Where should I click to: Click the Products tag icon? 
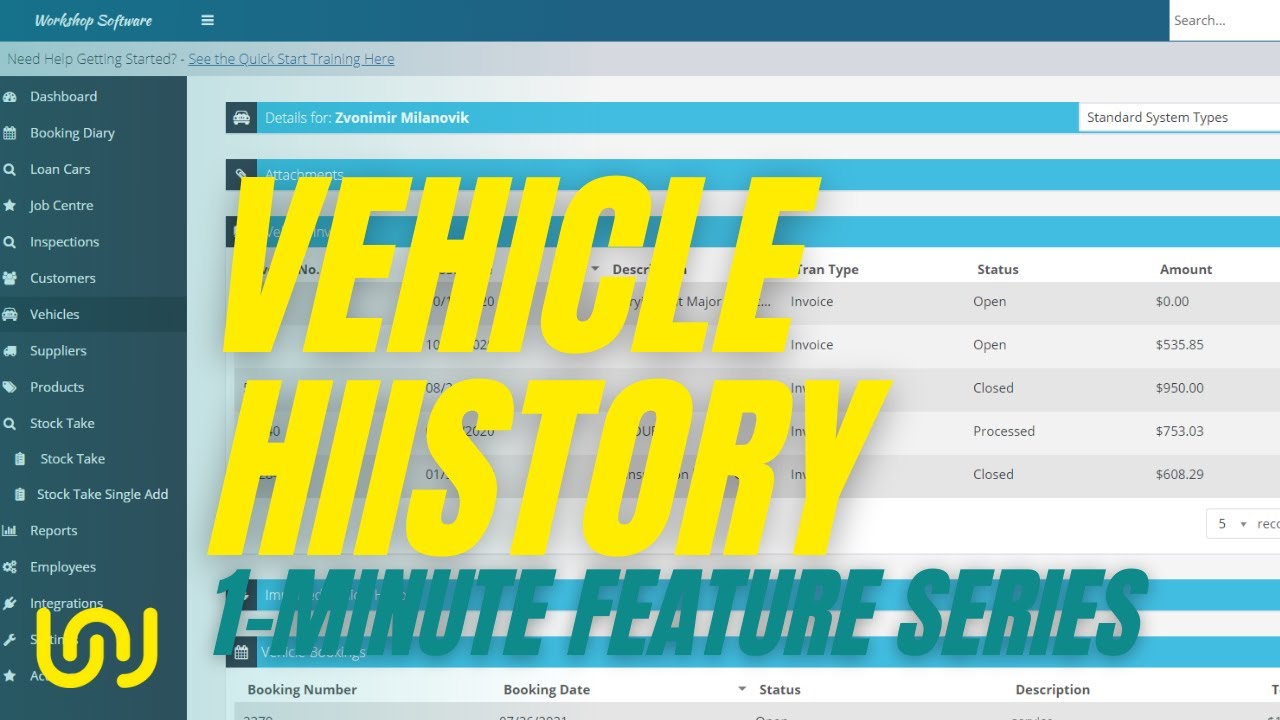[10, 387]
